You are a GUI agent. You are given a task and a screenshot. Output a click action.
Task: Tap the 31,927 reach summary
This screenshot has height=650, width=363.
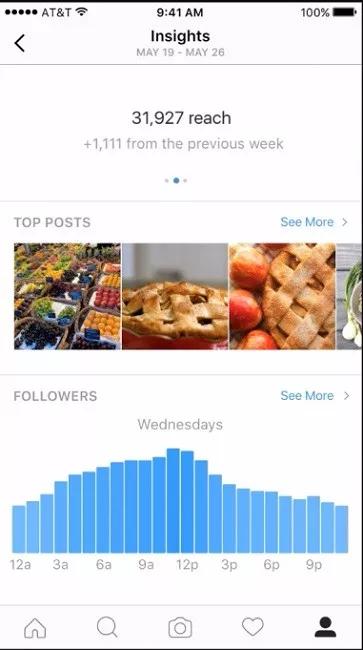[x=182, y=118]
